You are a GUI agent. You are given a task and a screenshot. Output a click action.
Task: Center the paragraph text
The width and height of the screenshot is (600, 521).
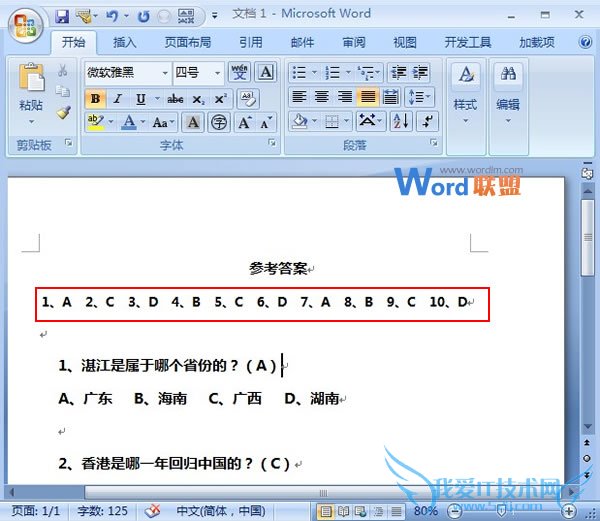(322, 96)
